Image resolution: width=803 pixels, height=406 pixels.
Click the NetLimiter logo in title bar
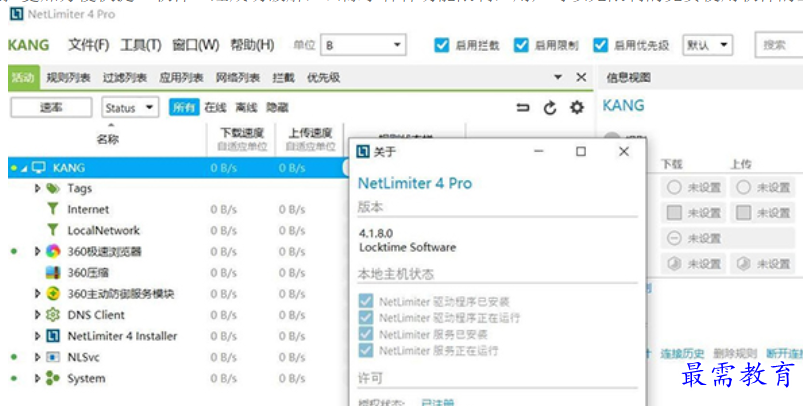click(x=16, y=14)
